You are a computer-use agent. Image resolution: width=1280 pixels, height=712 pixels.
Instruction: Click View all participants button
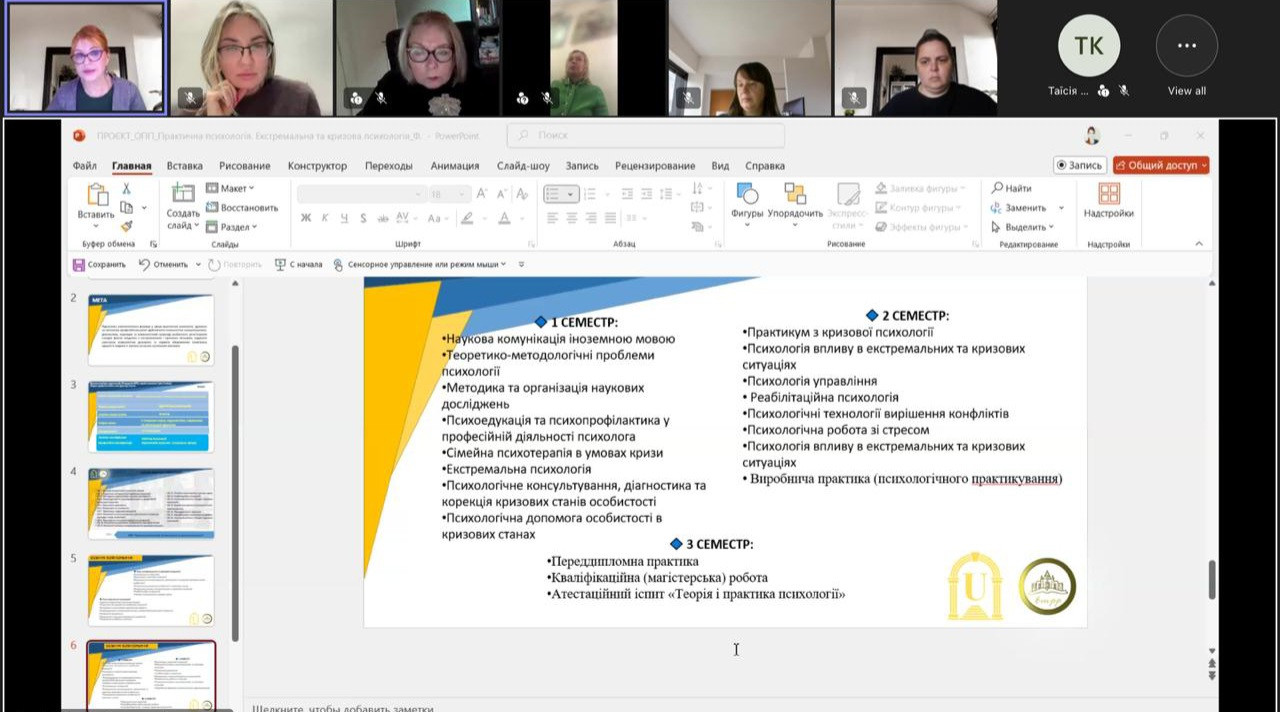(1186, 57)
